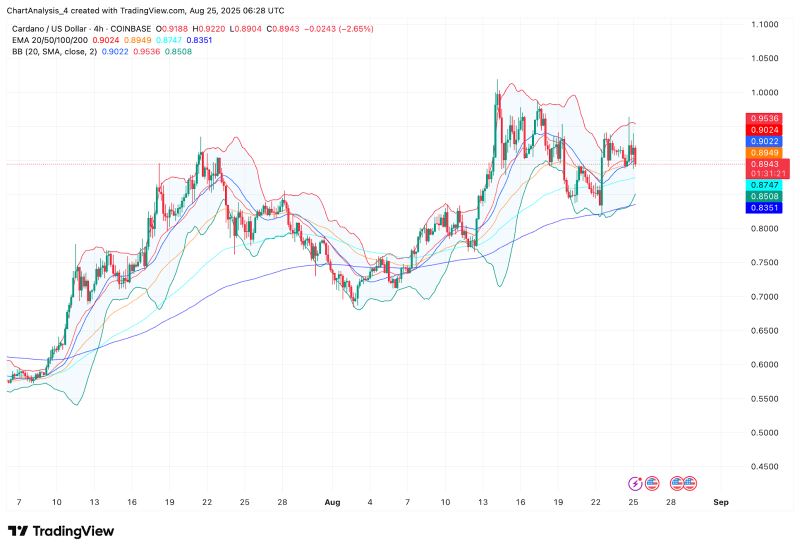Click the orange 0.8949 EMA price tag
Screen dimensions: 800x551
tap(767, 153)
